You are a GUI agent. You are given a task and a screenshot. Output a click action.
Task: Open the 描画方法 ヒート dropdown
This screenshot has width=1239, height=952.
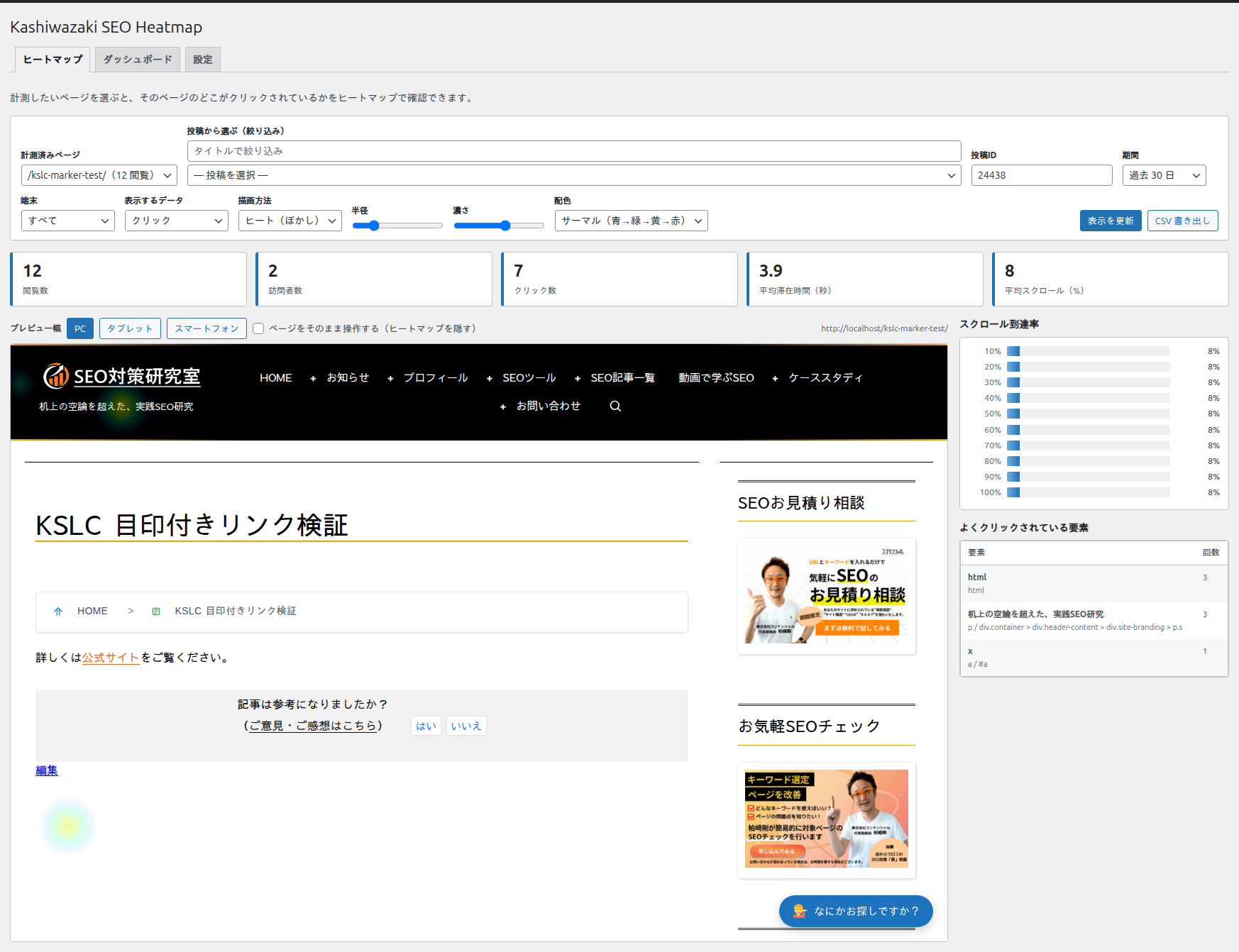[290, 221]
